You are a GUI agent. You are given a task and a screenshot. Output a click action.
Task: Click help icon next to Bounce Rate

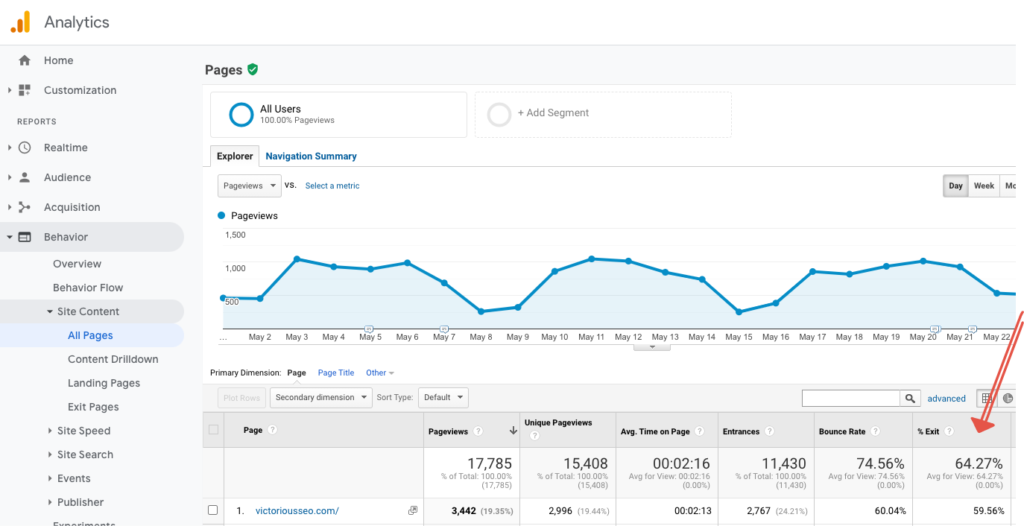[x=876, y=431]
